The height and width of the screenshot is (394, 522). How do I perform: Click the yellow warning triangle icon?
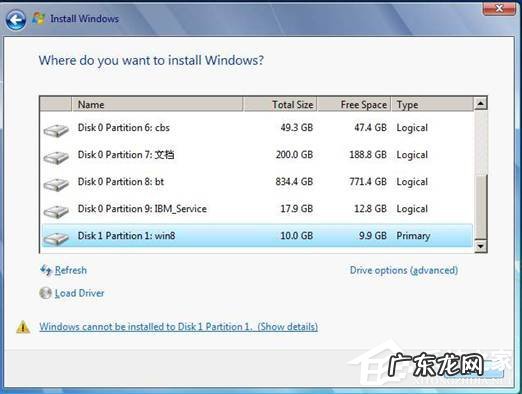pos(23,327)
